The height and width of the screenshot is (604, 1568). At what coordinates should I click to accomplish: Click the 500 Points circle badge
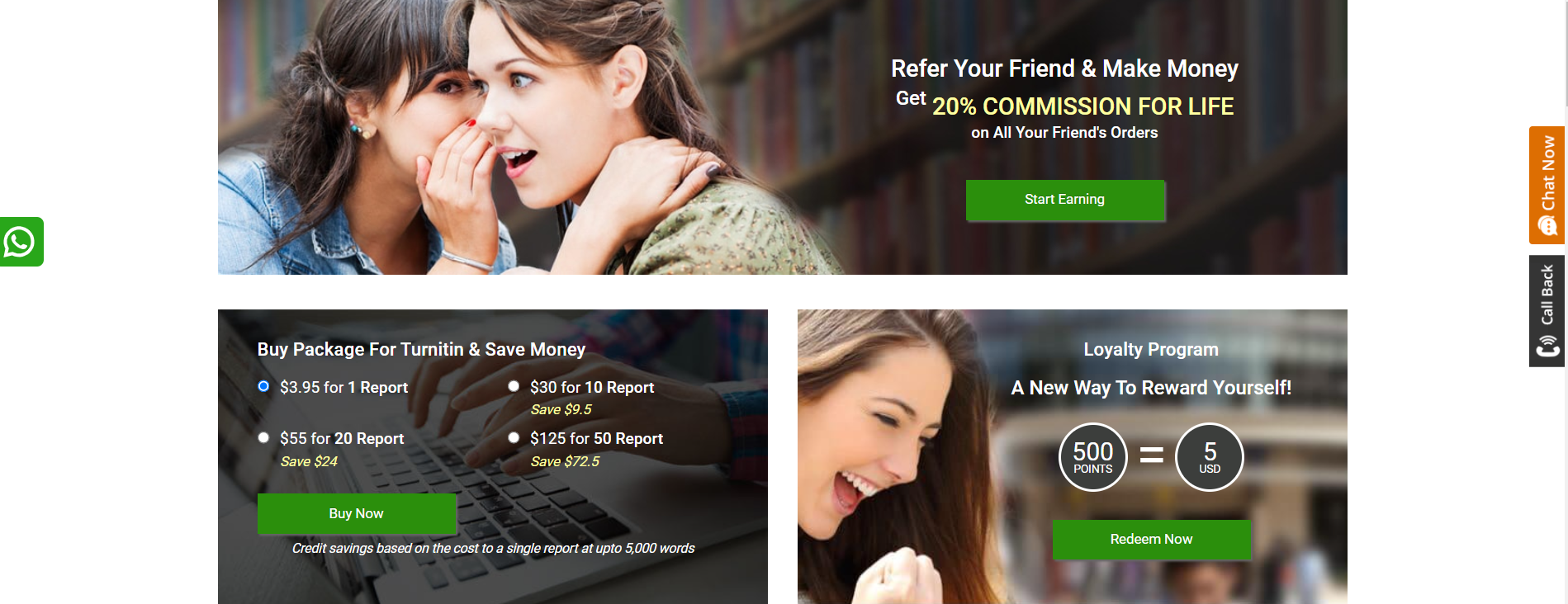(x=1093, y=457)
